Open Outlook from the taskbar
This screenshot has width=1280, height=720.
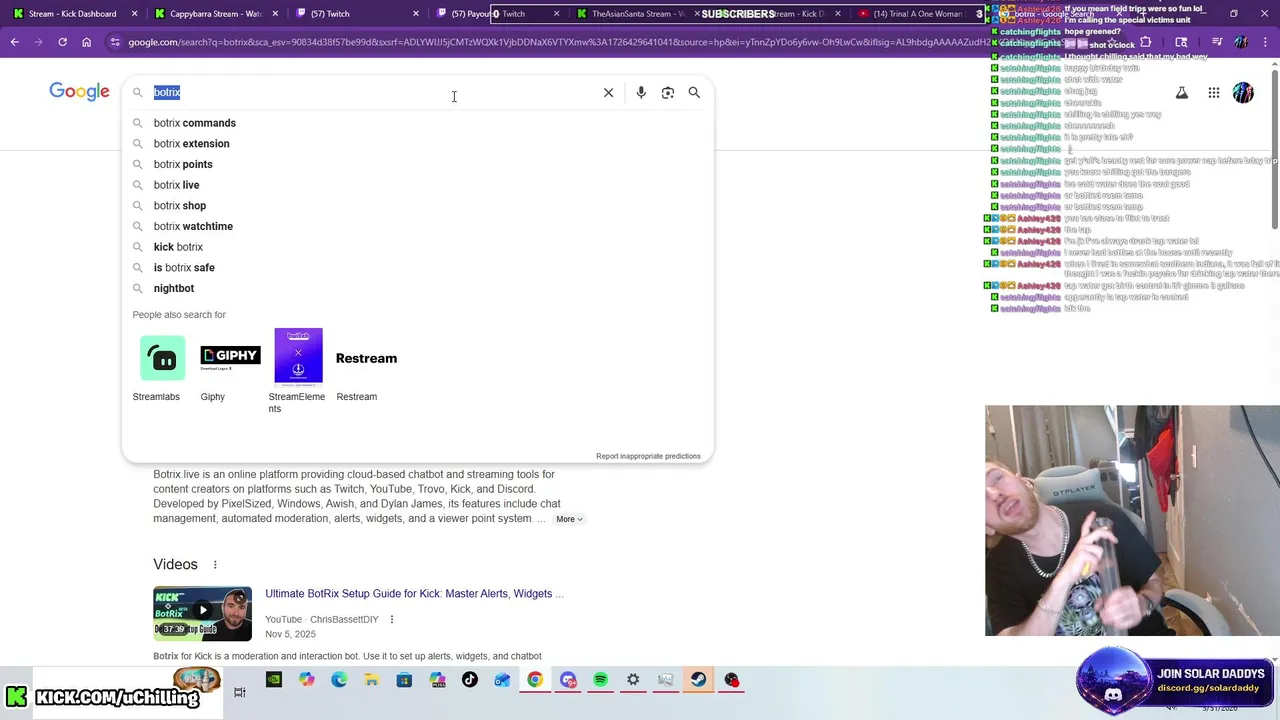502,680
